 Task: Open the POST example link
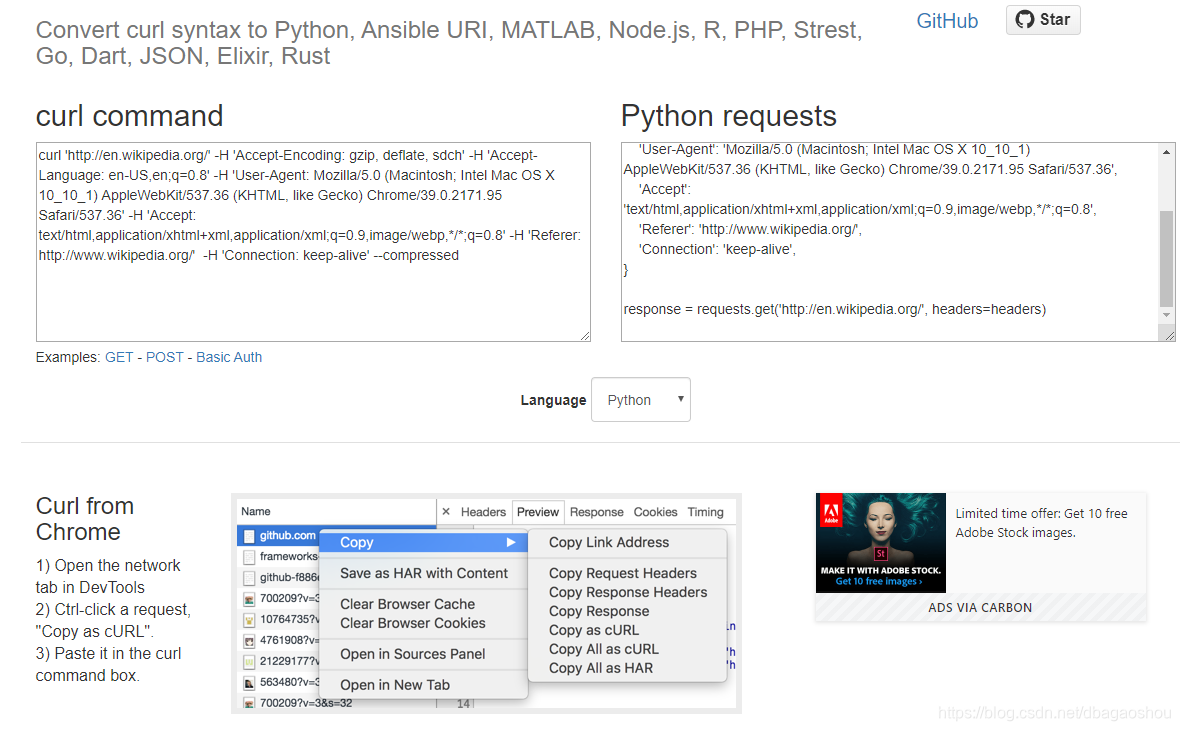pos(164,357)
